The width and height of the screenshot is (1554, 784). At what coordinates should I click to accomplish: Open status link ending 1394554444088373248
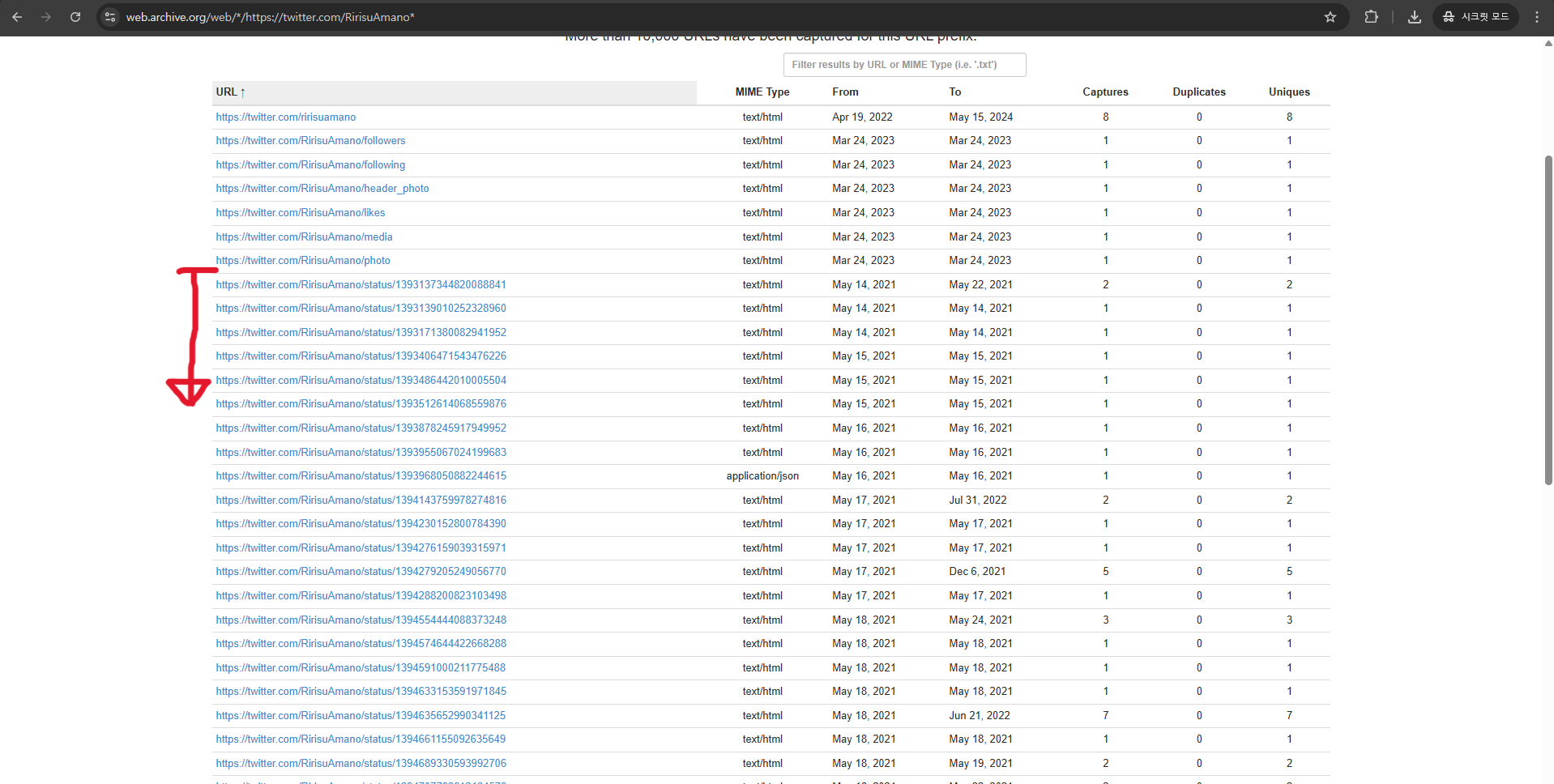(x=361, y=620)
